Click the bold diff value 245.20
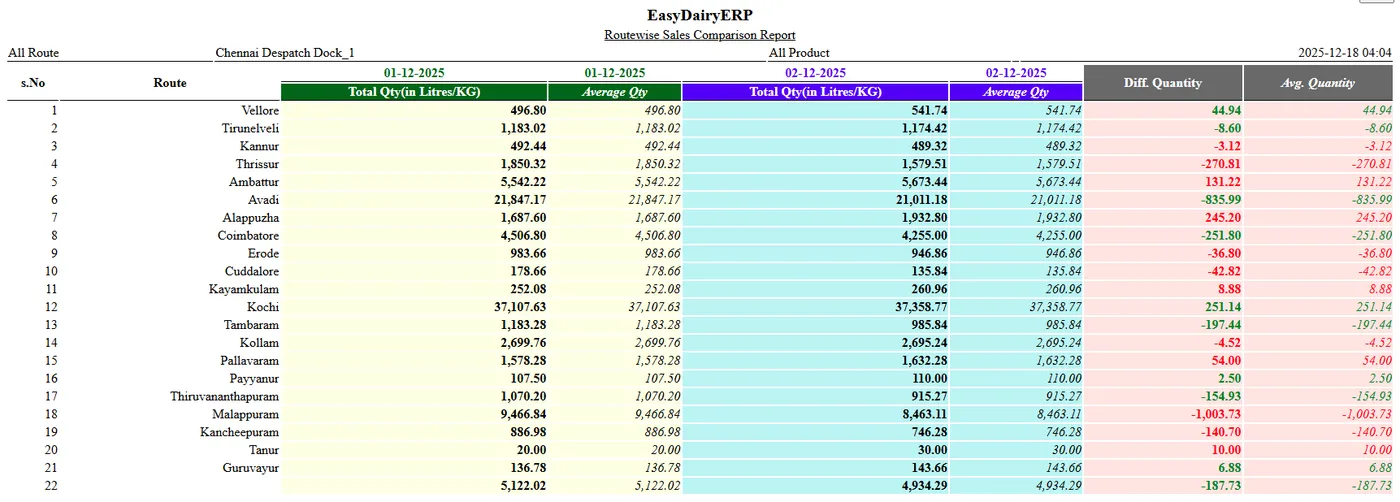 point(1223,217)
